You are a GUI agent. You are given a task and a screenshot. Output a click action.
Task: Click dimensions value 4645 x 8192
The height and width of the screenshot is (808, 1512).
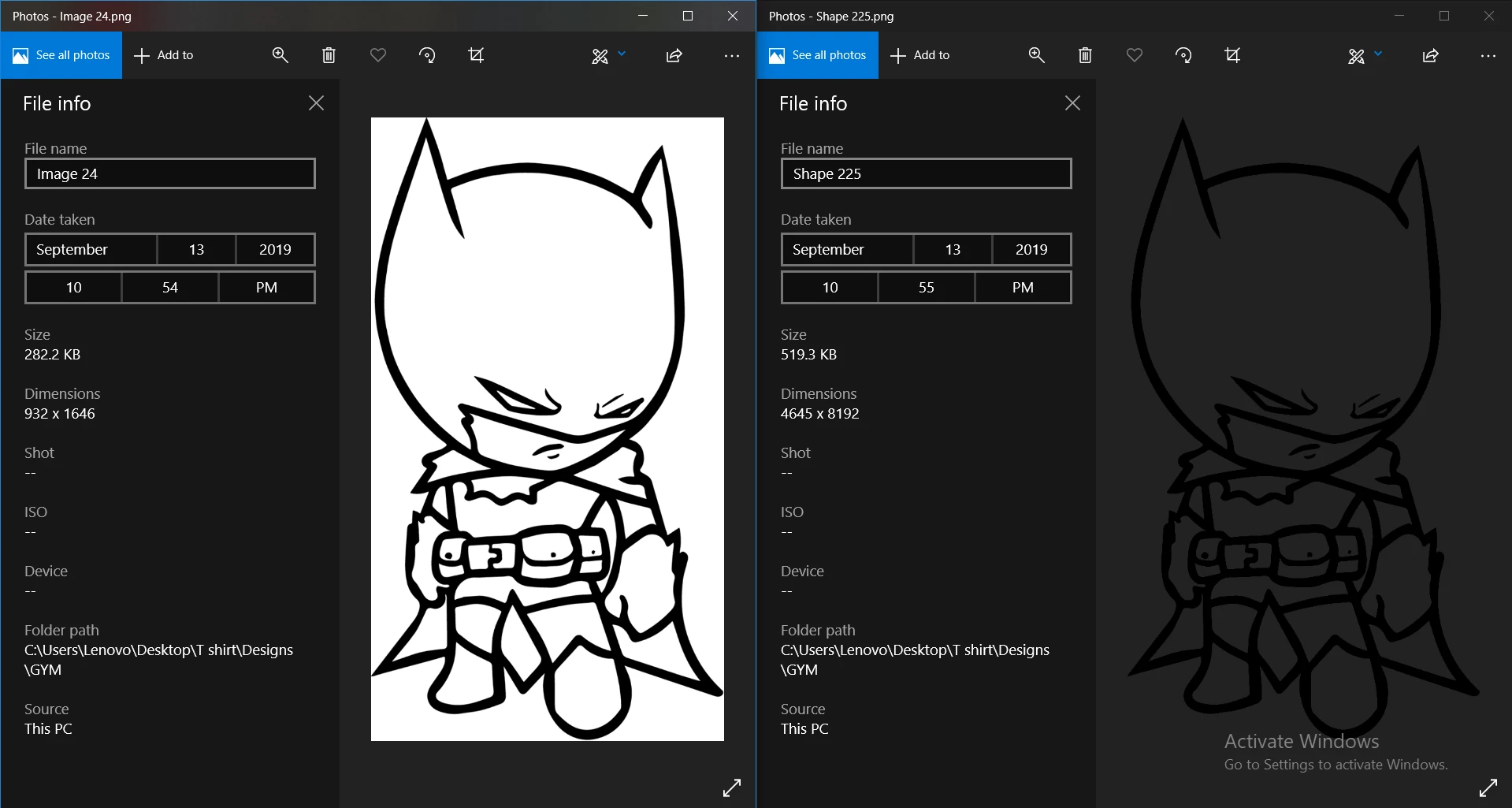pos(820,414)
